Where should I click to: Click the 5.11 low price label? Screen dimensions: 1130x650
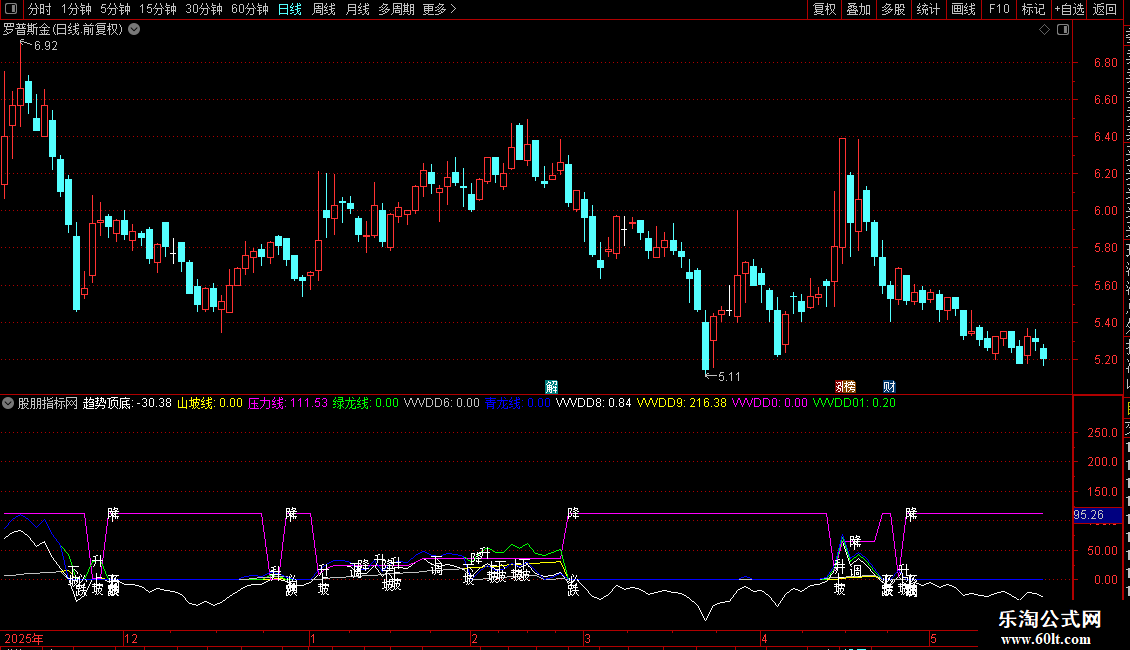tap(729, 376)
